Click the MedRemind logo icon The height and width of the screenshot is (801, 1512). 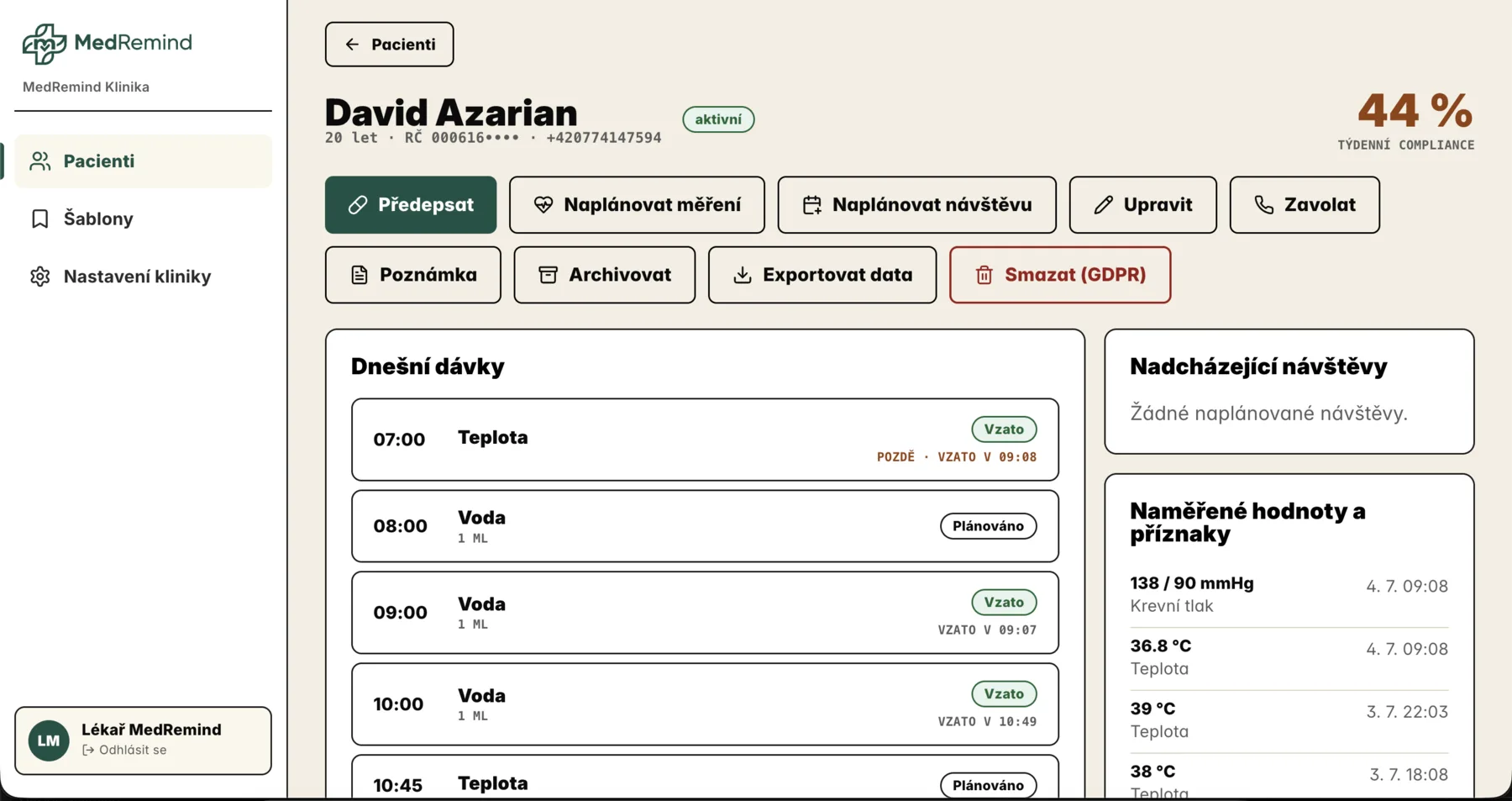pyautogui.click(x=45, y=44)
